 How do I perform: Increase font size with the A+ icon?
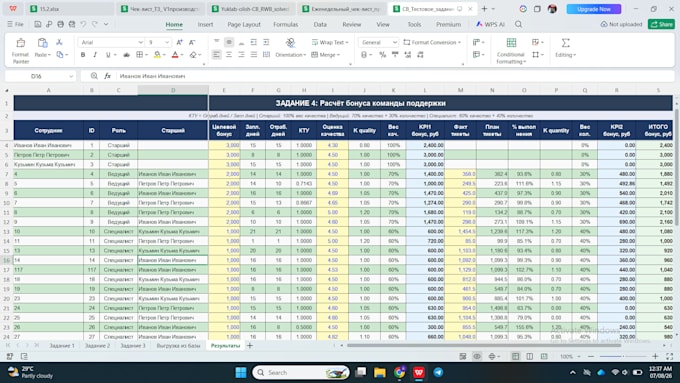click(179, 42)
